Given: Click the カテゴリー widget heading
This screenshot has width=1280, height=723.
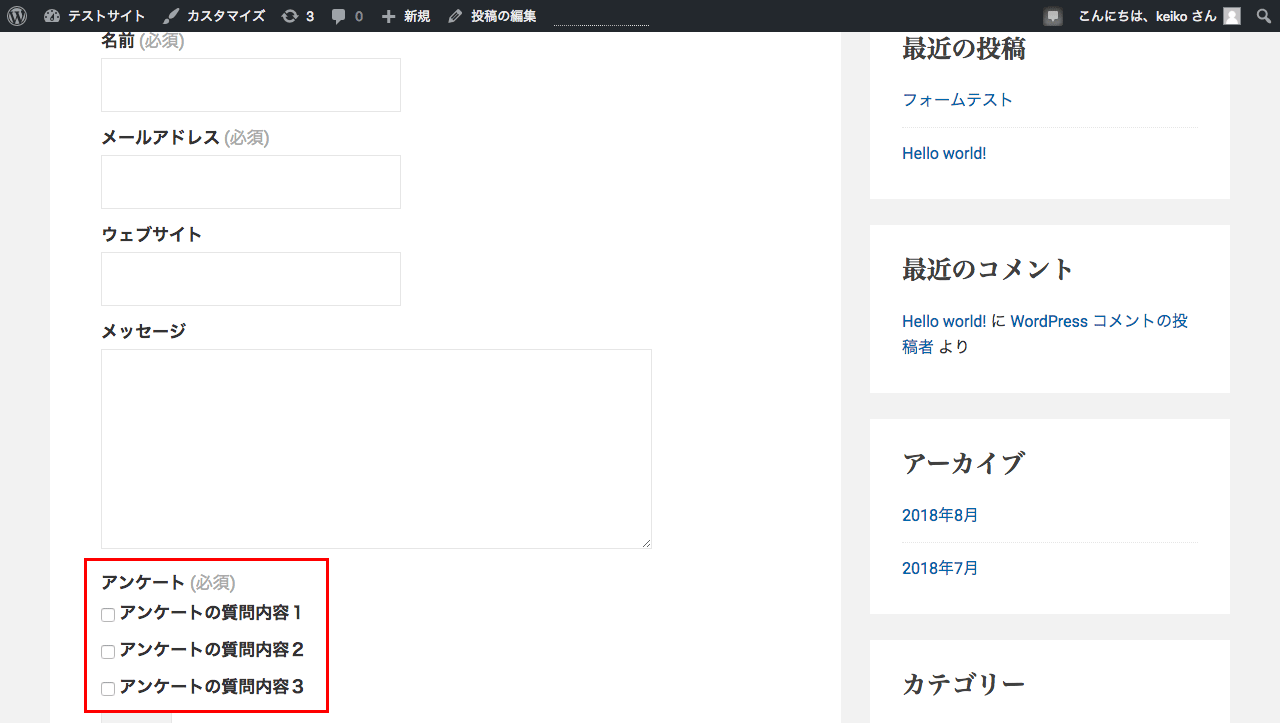Looking at the screenshot, I should tap(964, 685).
